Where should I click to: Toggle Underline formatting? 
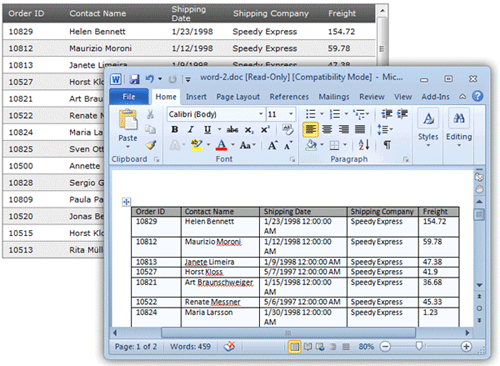pyautogui.click(x=207, y=130)
